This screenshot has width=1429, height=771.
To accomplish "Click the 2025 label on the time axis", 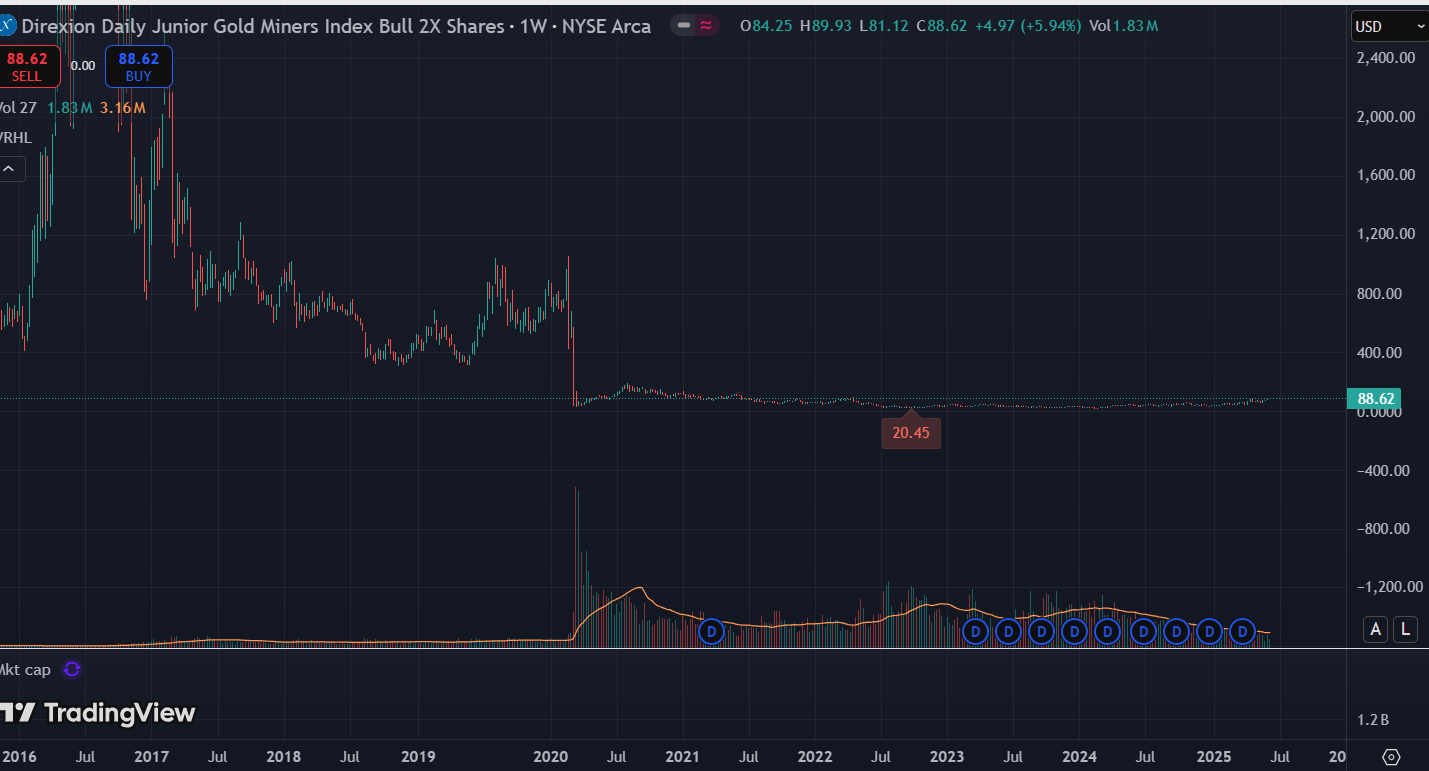I will 1214,756.
